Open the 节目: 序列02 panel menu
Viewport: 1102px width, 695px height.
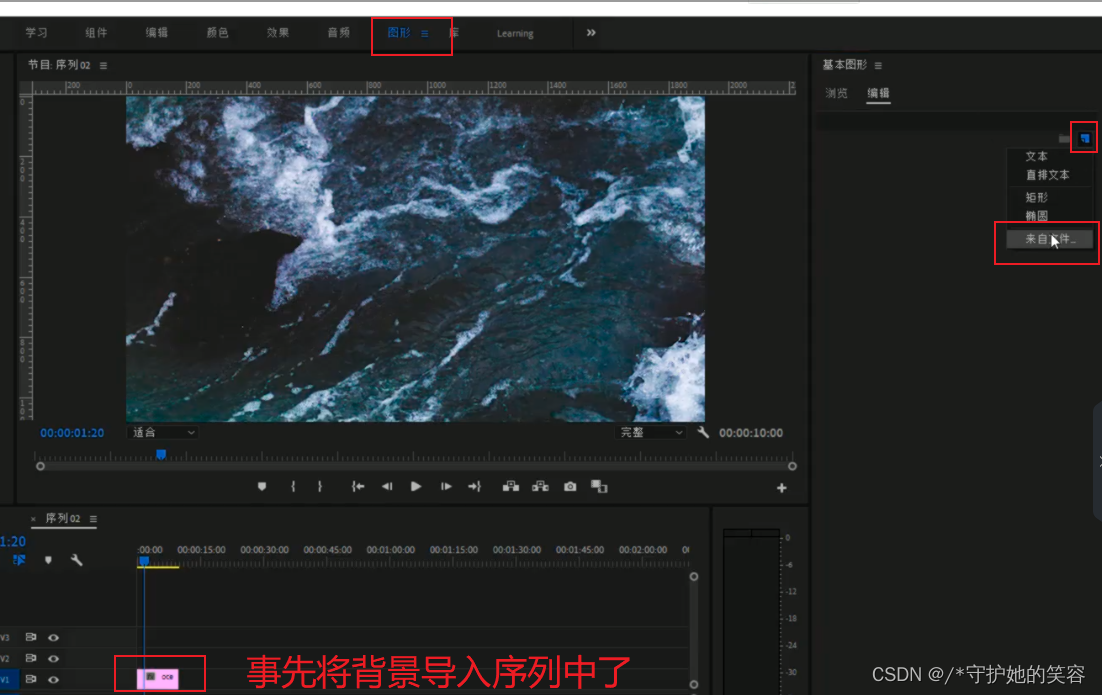click(103, 65)
